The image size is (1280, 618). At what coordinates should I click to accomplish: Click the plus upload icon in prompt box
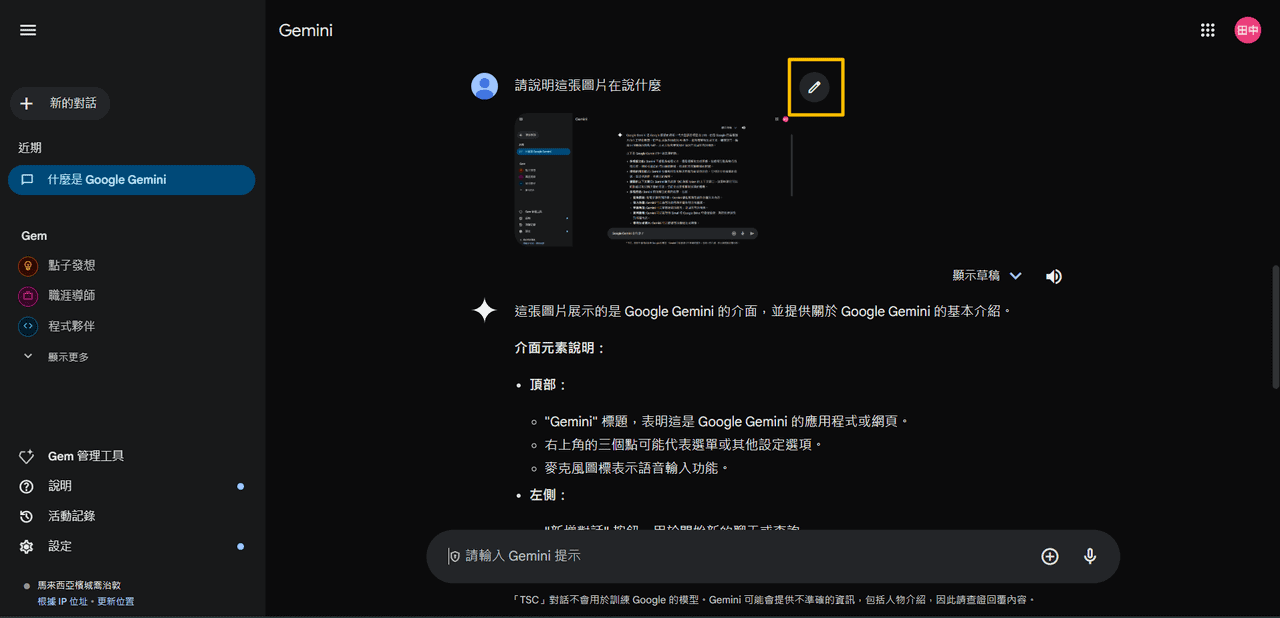(x=1049, y=556)
